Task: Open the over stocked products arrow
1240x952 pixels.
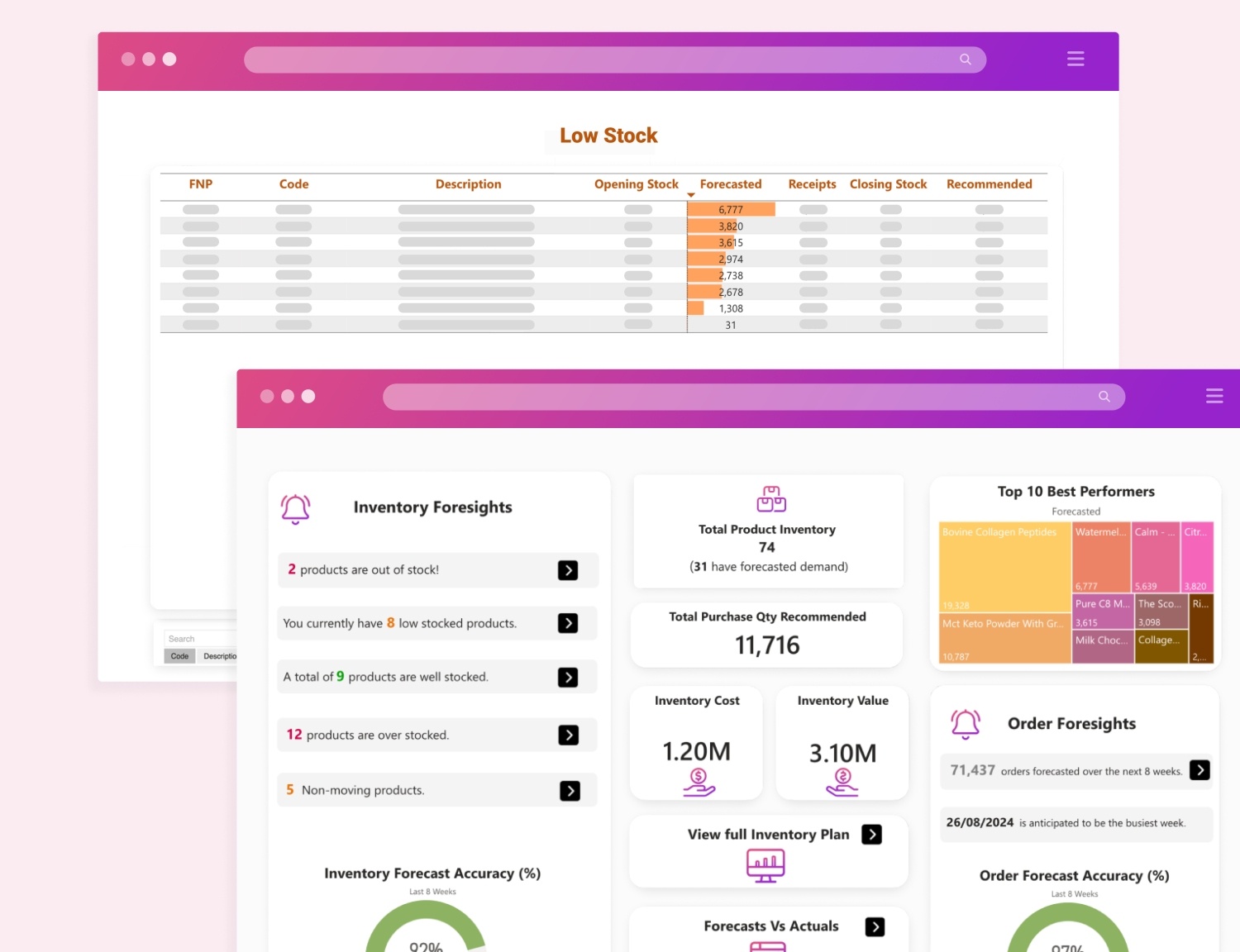Action: point(569,735)
